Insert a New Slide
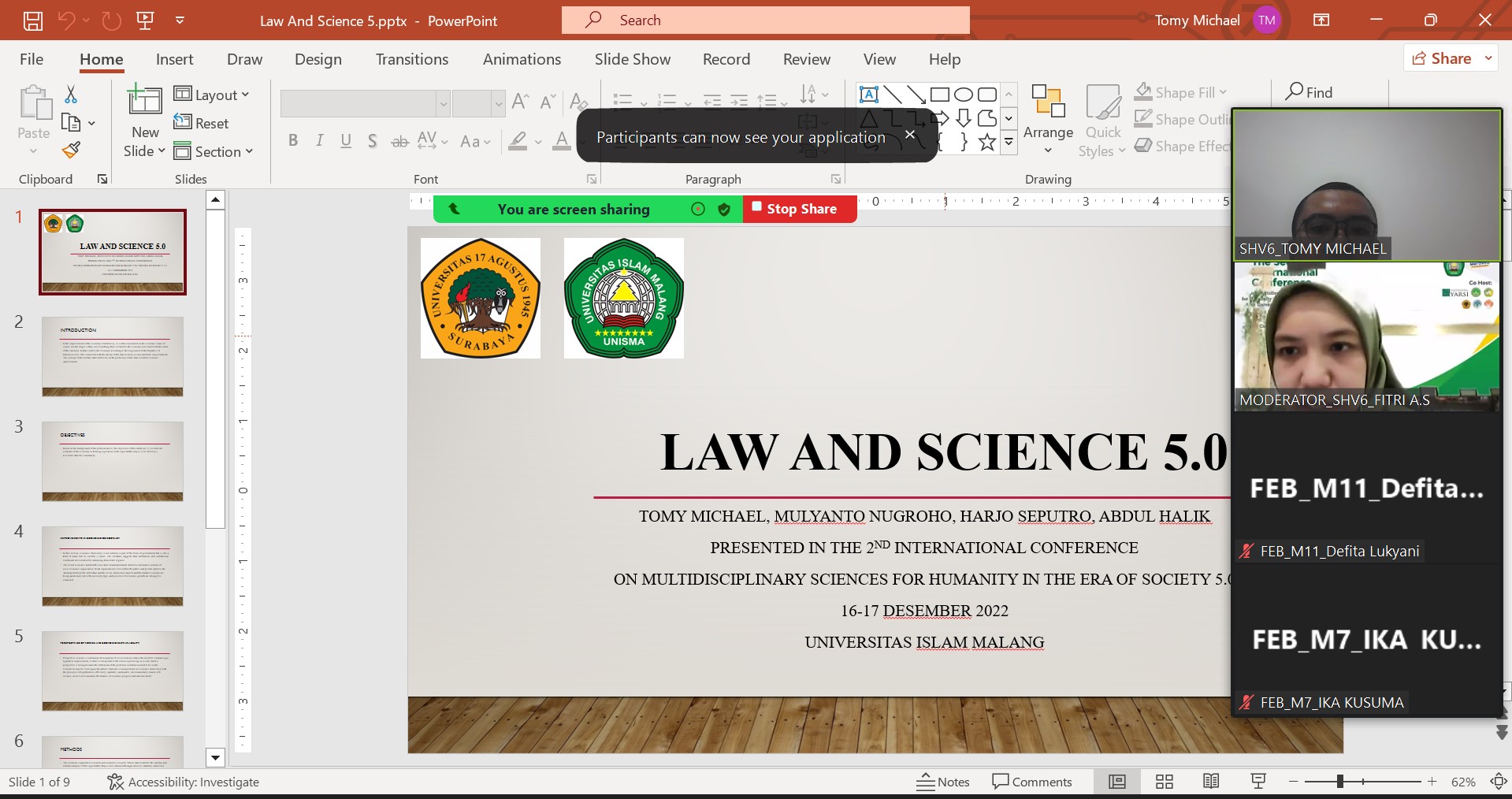 [x=145, y=102]
